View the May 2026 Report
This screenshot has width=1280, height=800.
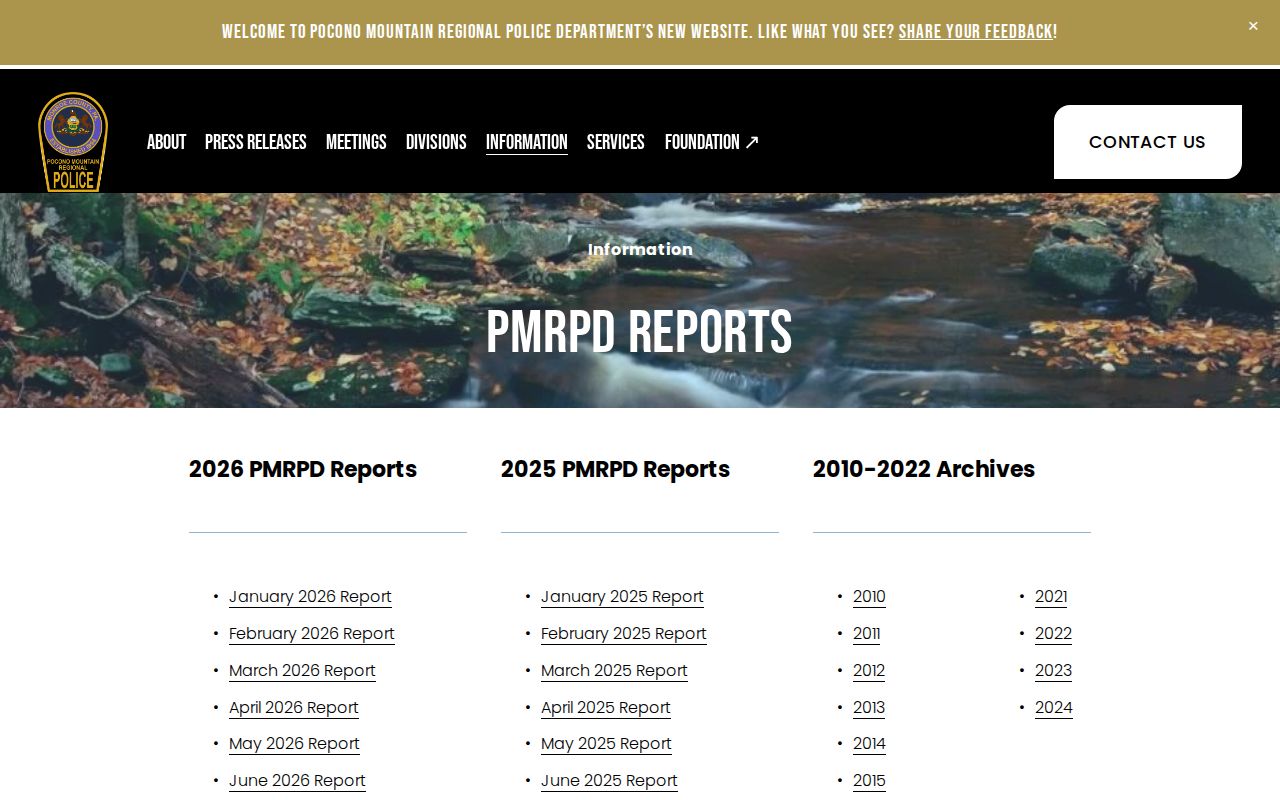pyautogui.click(x=294, y=744)
